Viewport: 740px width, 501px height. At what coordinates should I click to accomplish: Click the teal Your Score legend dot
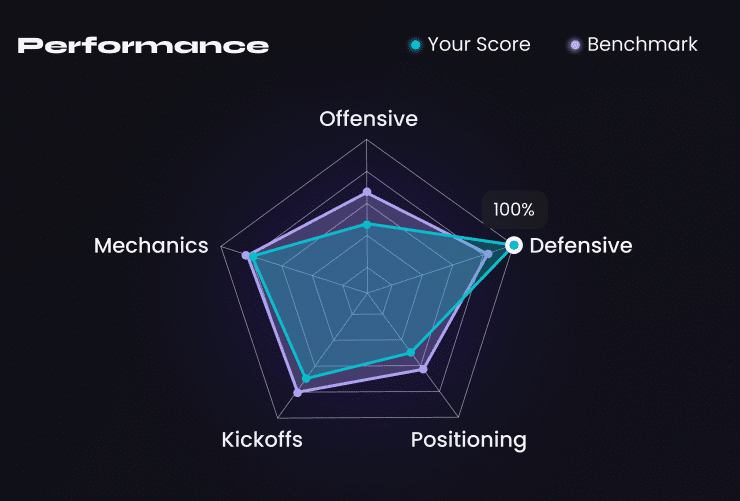pyautogui.click(x=415, y=45)
